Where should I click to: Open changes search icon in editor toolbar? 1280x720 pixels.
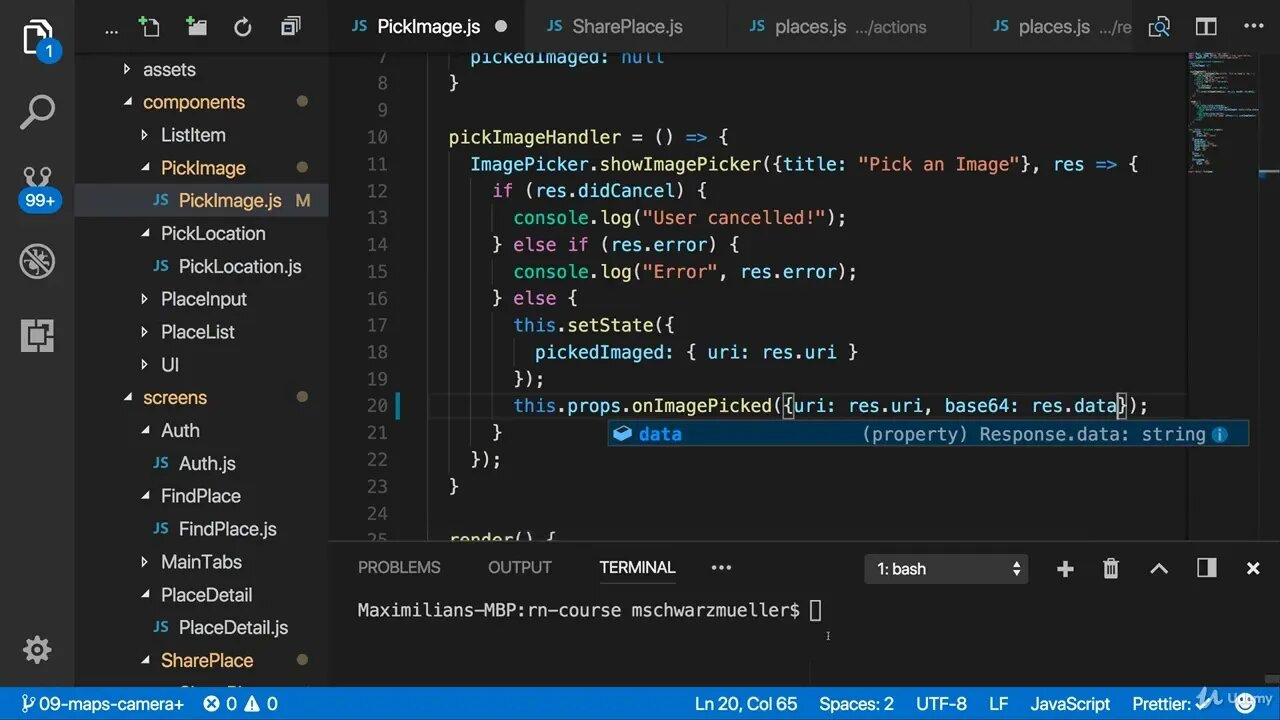coord(1159,27)
